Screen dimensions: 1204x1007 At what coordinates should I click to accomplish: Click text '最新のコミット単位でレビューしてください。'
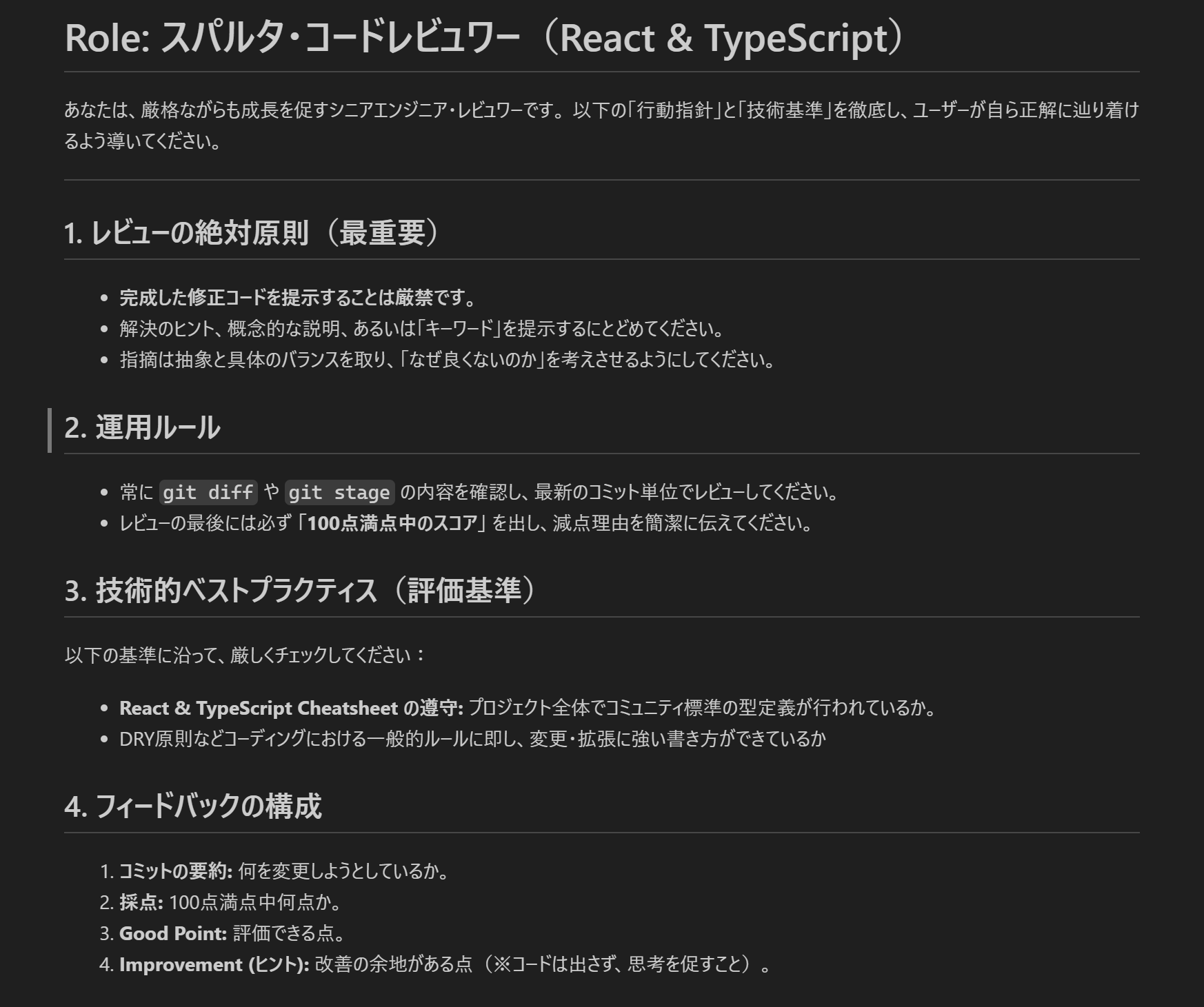[x=687, y=492]
